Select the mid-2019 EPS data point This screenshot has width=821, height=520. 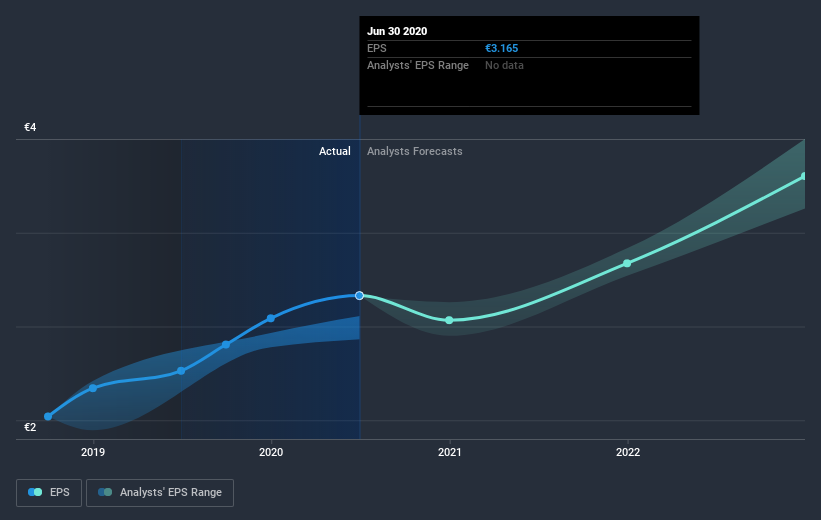181,371
